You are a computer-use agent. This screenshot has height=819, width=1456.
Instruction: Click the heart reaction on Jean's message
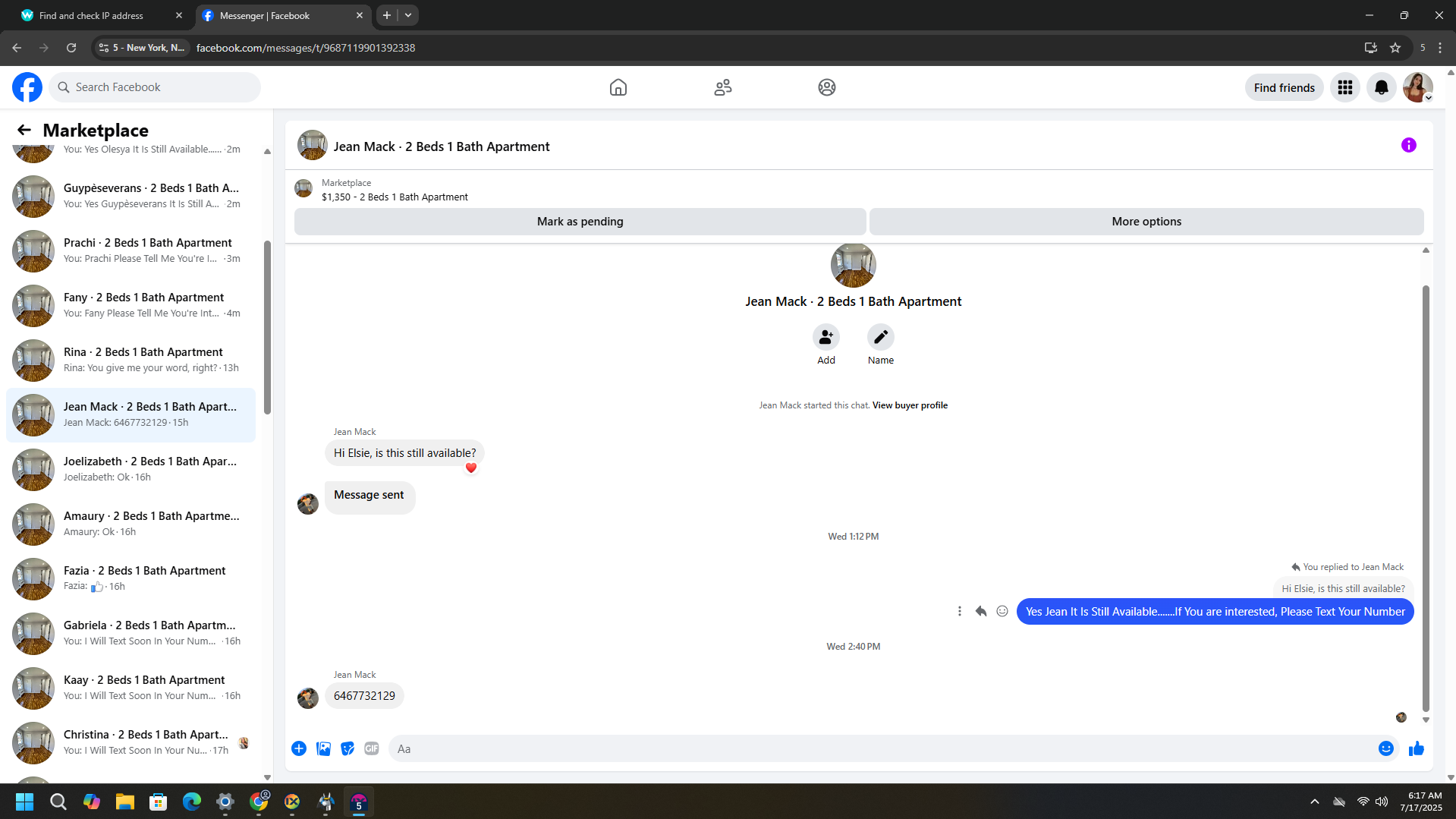tap(471, 468)
